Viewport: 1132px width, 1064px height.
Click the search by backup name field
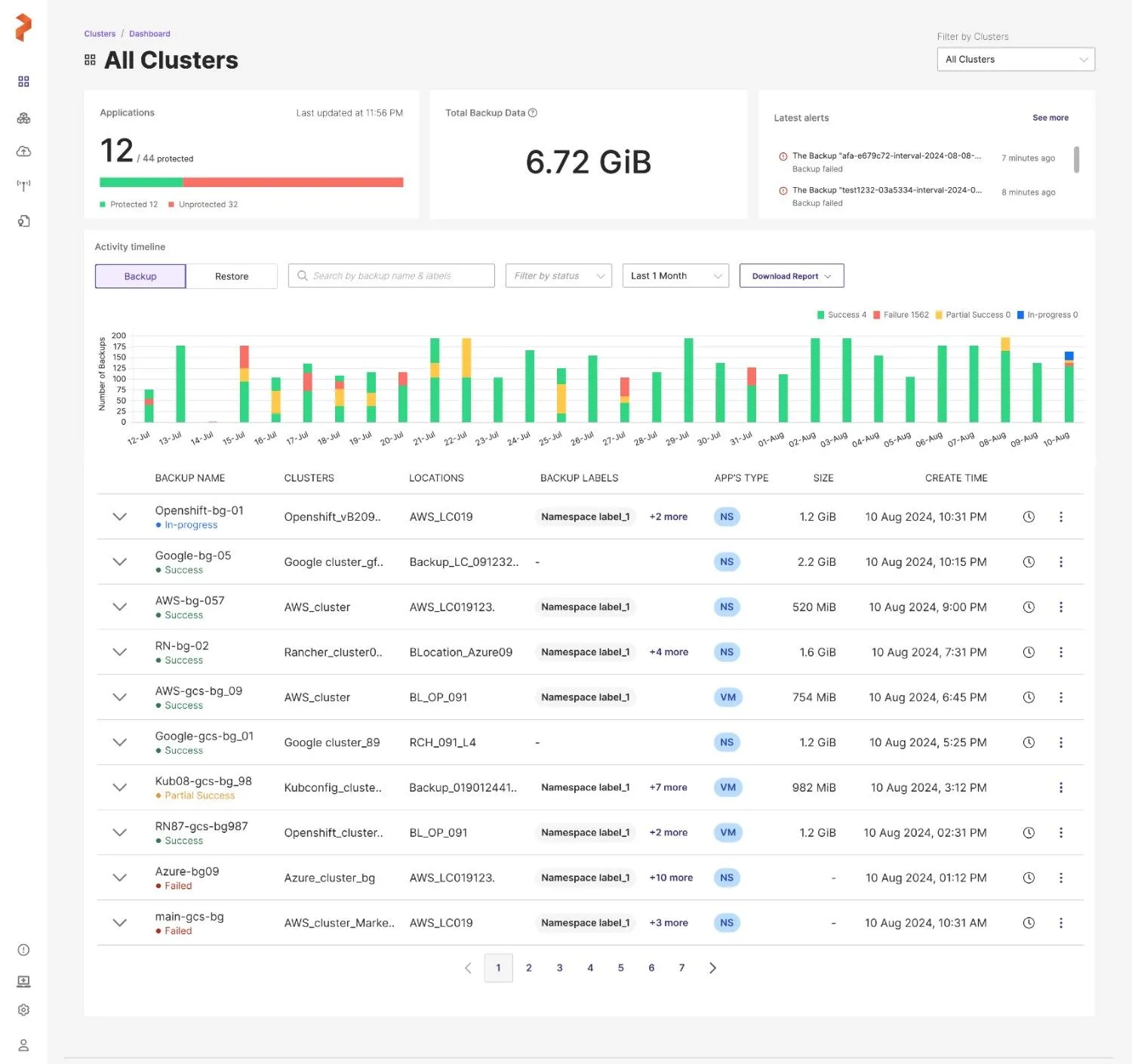pyautogui.click(x=391, y=276)
